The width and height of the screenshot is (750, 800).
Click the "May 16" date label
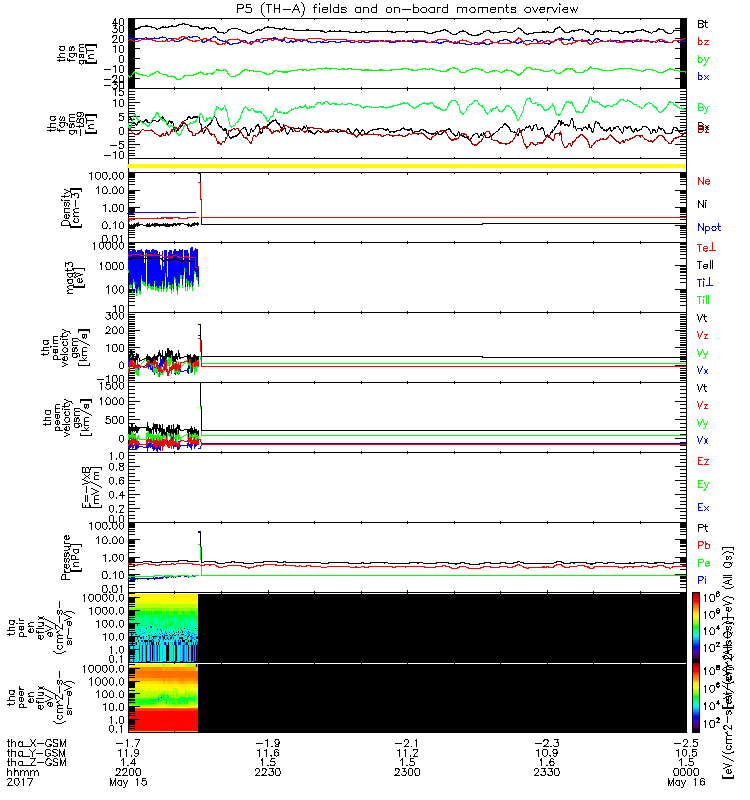click(x=686, y=782)
